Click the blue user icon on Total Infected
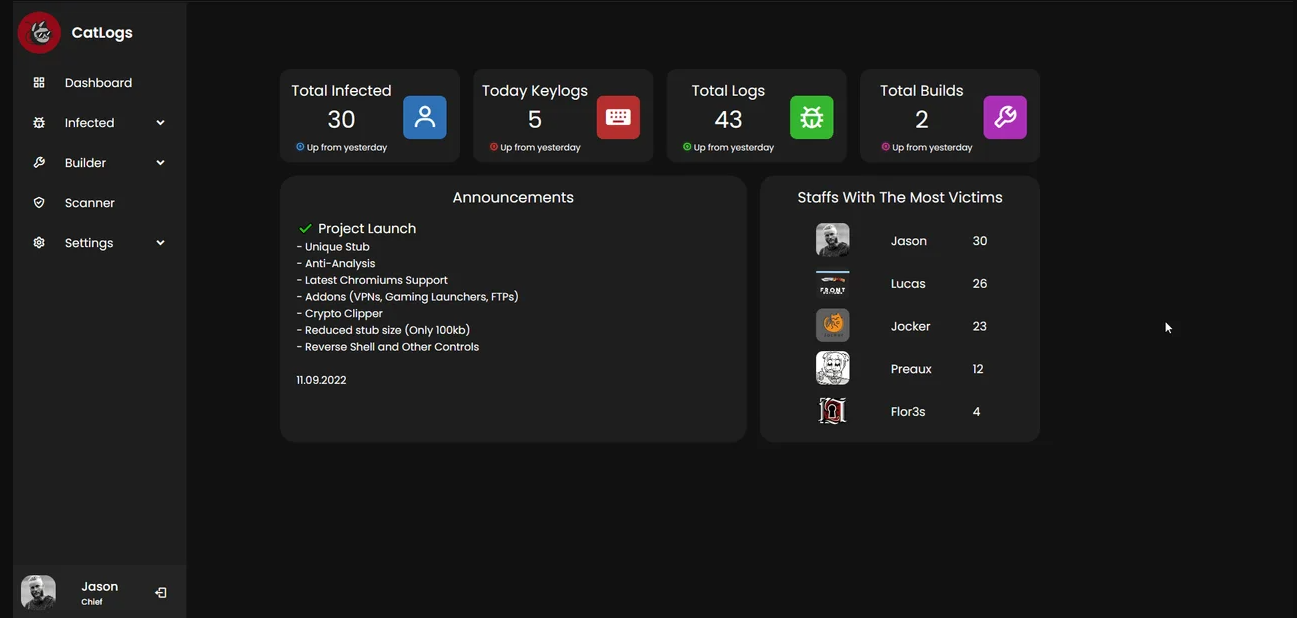Image resolution: width=1297 pixels, height=618 pixels. click(x=425, y=117)
